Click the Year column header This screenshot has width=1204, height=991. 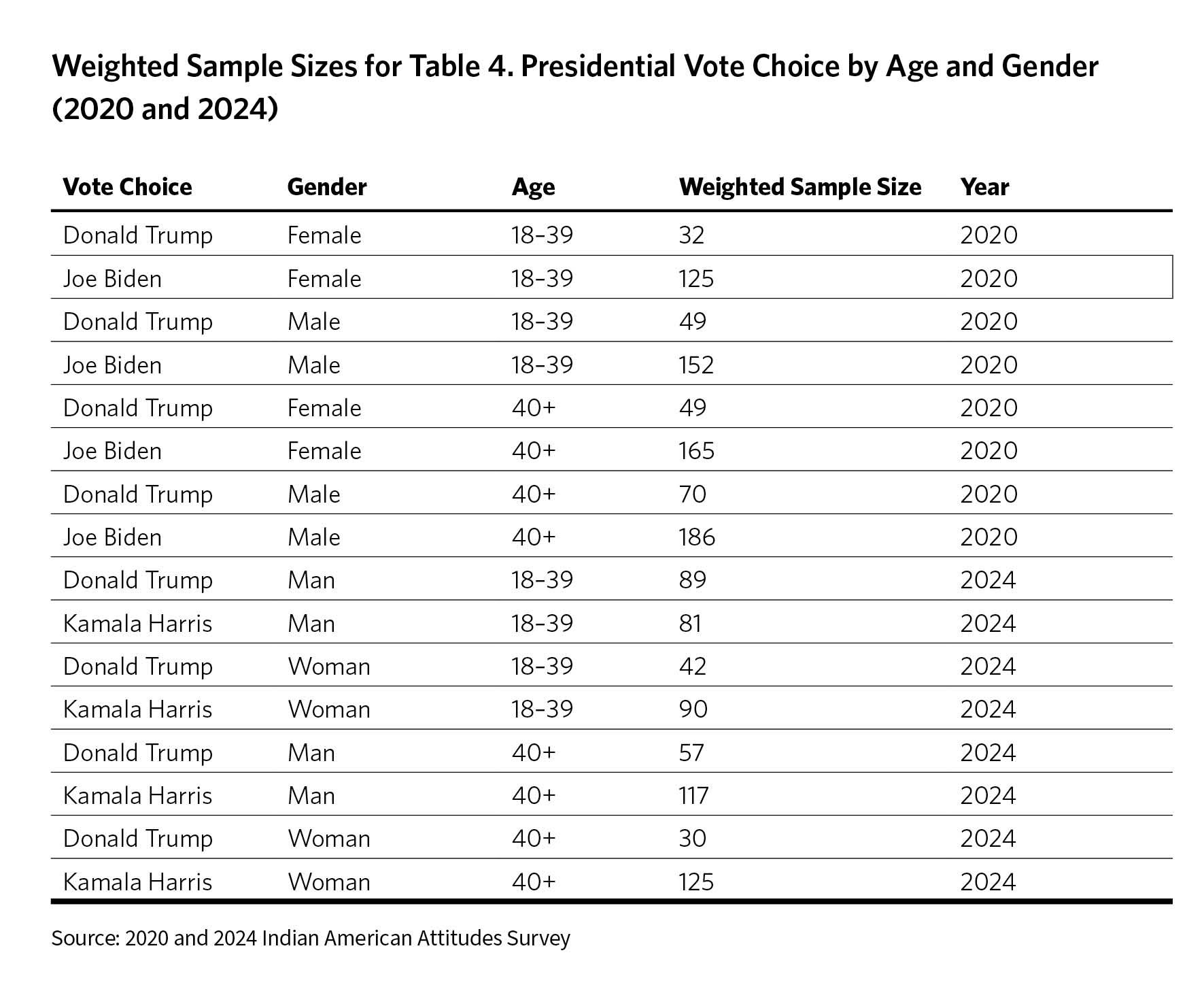[984, 187]
